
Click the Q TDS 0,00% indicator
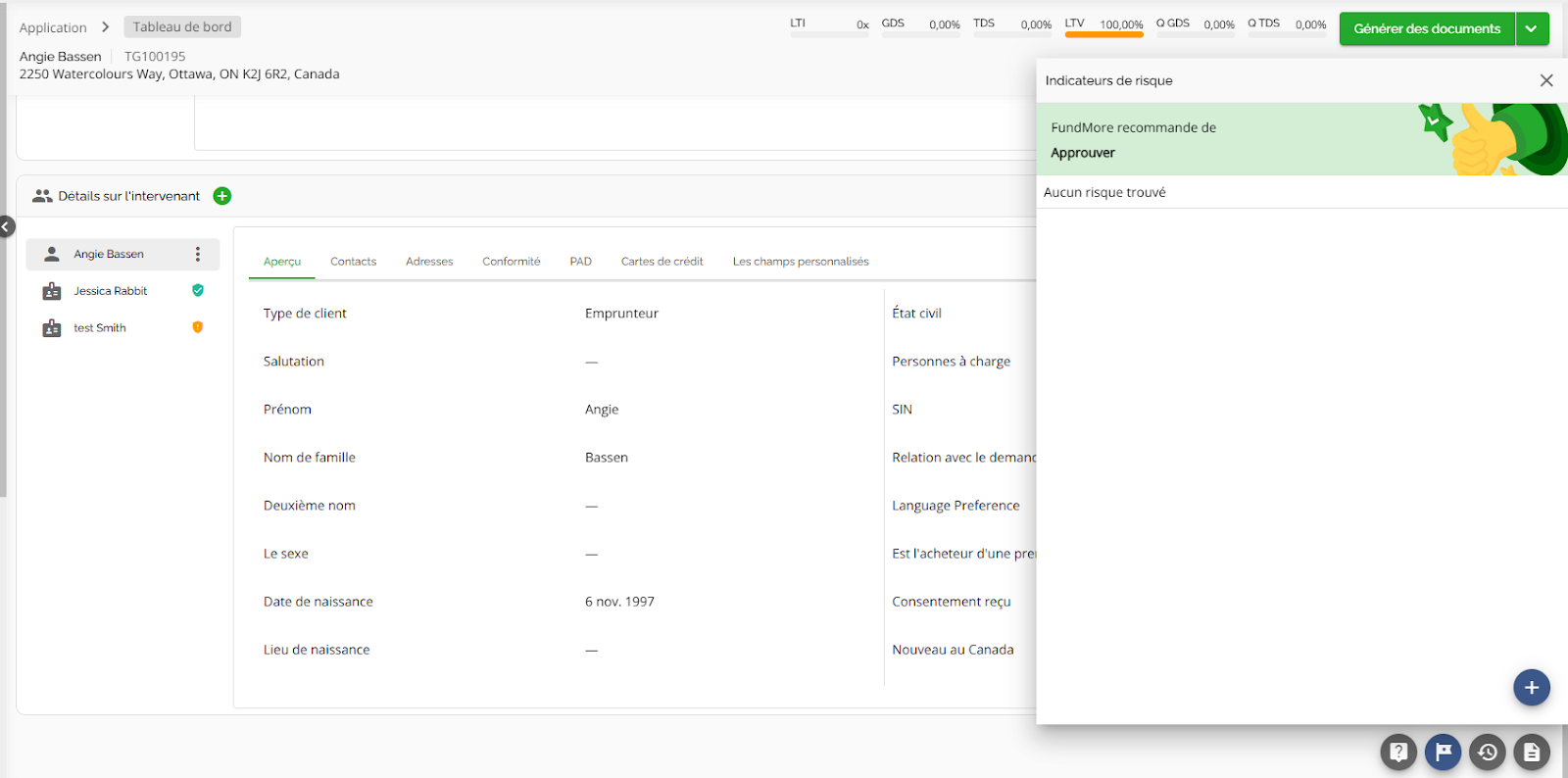click(1287, 26)
